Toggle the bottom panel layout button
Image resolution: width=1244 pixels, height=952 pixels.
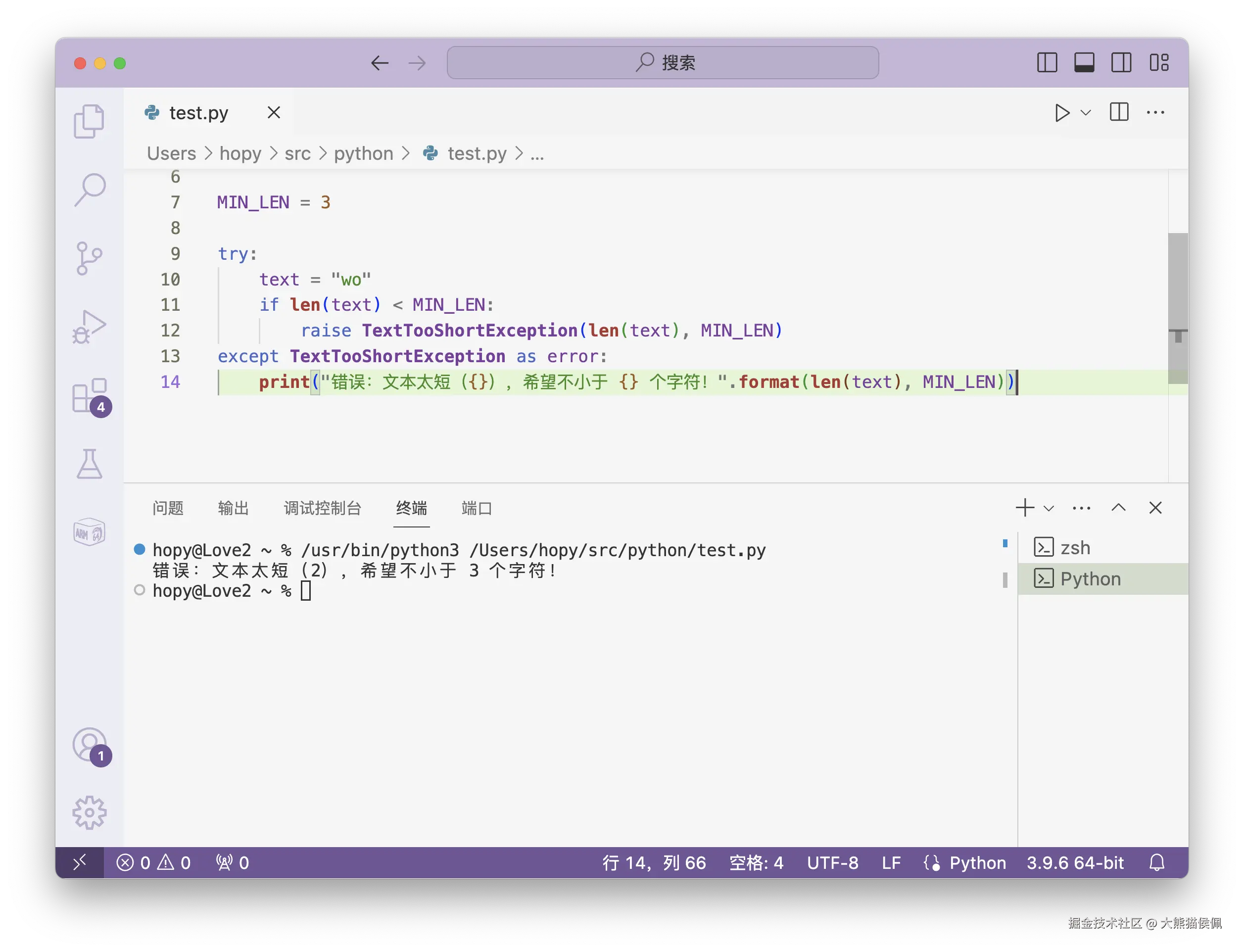[x=1084, y=62]
